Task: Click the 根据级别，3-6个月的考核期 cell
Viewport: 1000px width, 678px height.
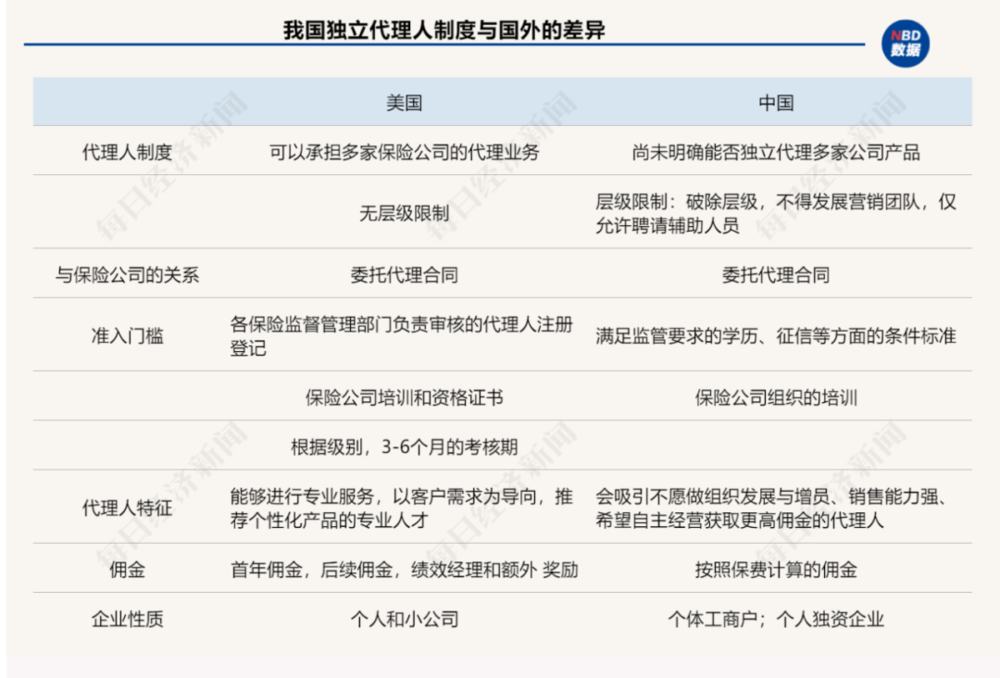Action: pos(404,447)
